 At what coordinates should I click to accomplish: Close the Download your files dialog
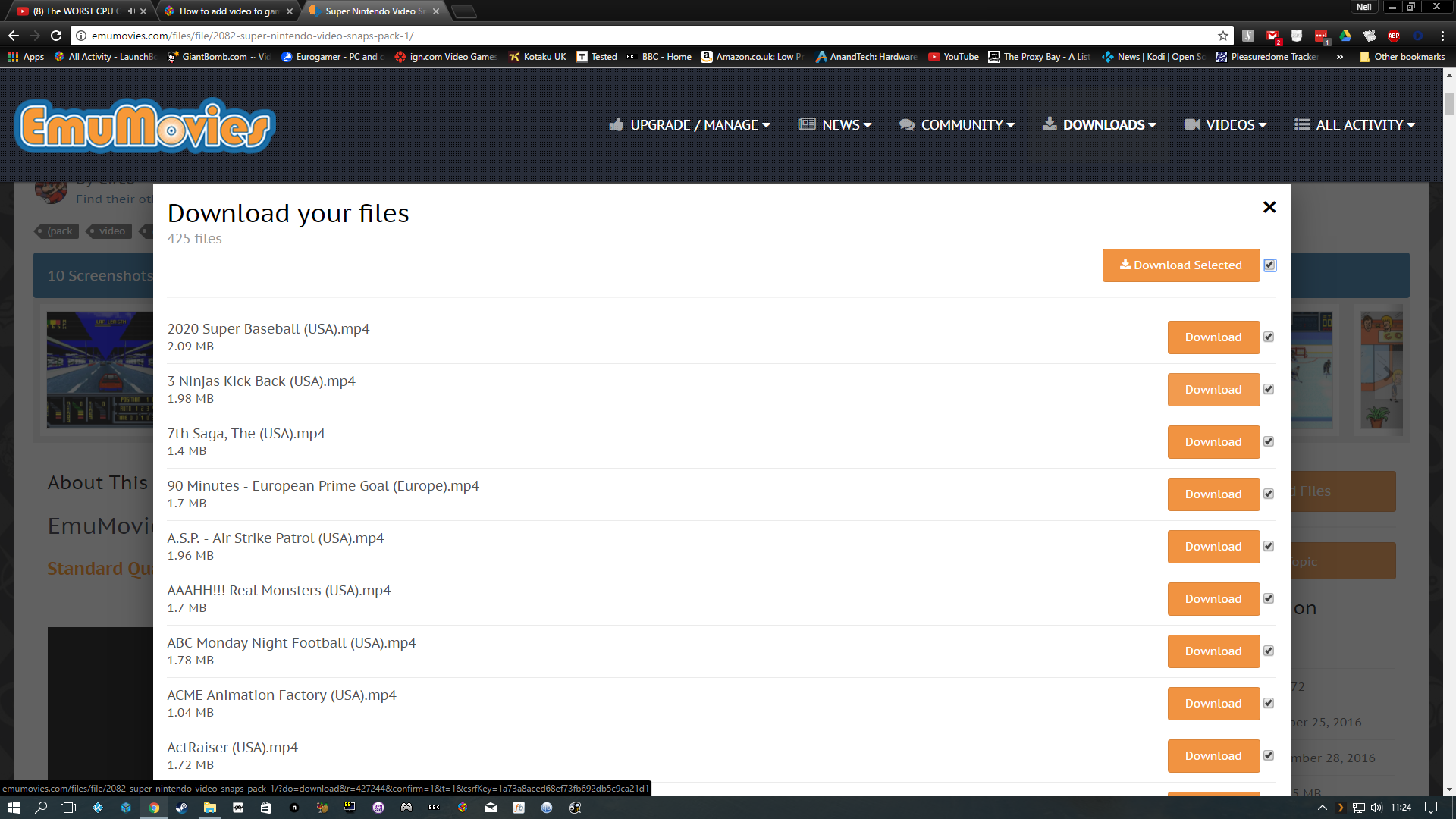point(1269,207)
